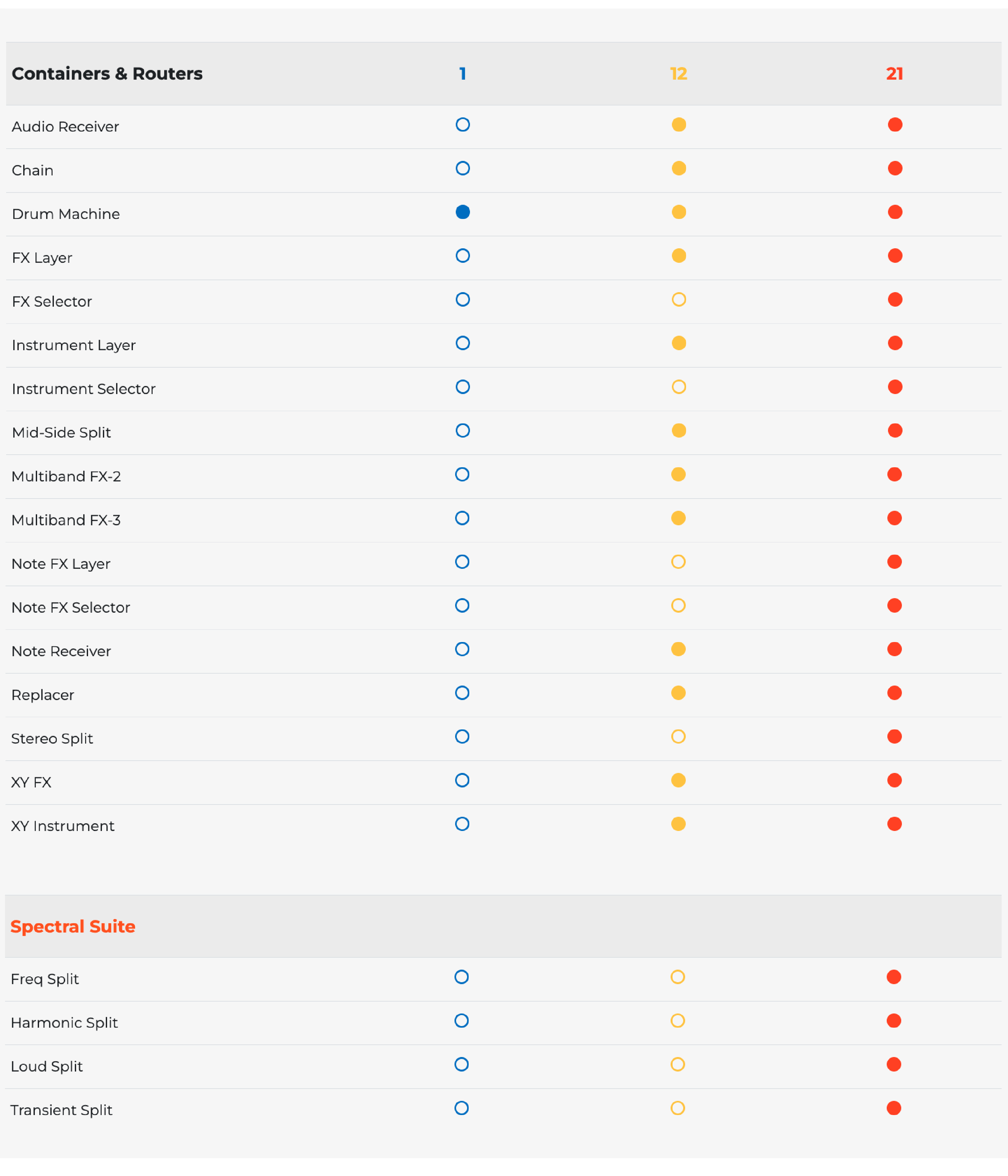The height and width of the screenshot is (1176, 1008).
Task: Click the hollow yellow FX Selector circle
Action: [679, 300]
